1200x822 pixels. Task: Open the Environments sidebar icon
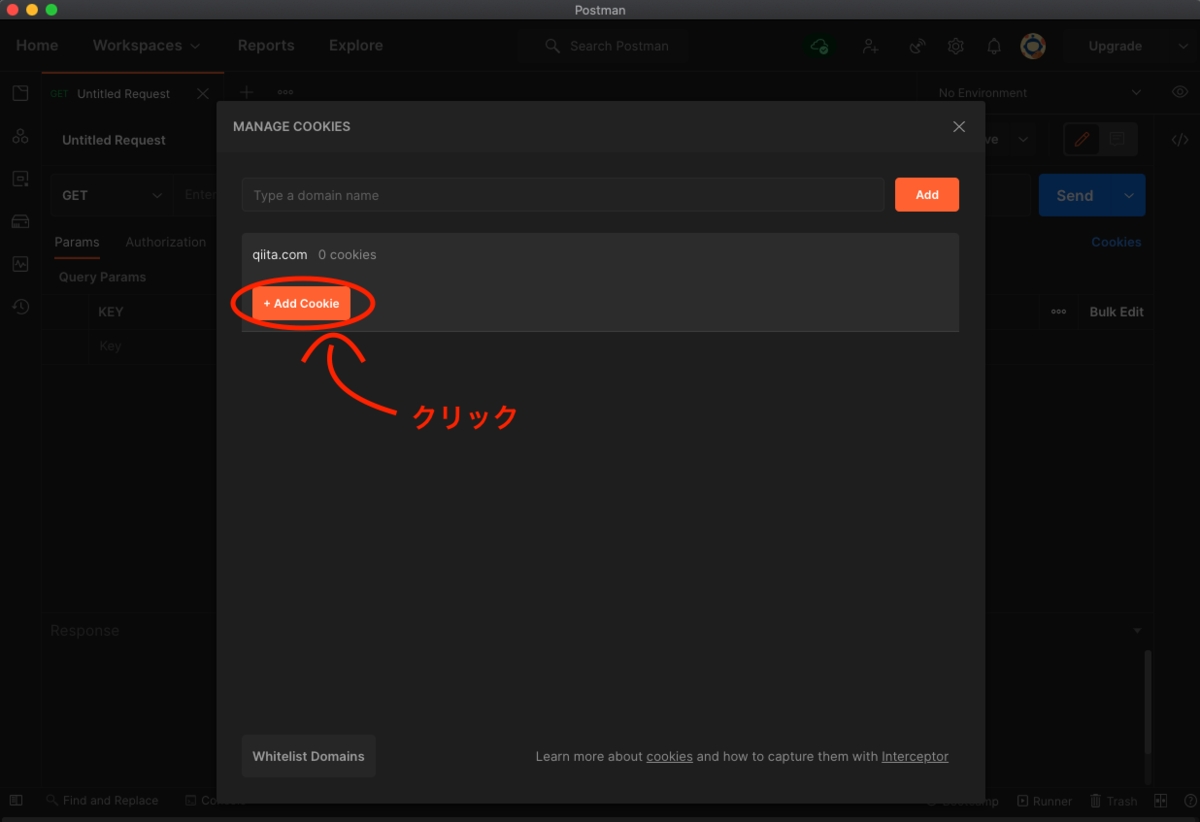pos(20,179)
